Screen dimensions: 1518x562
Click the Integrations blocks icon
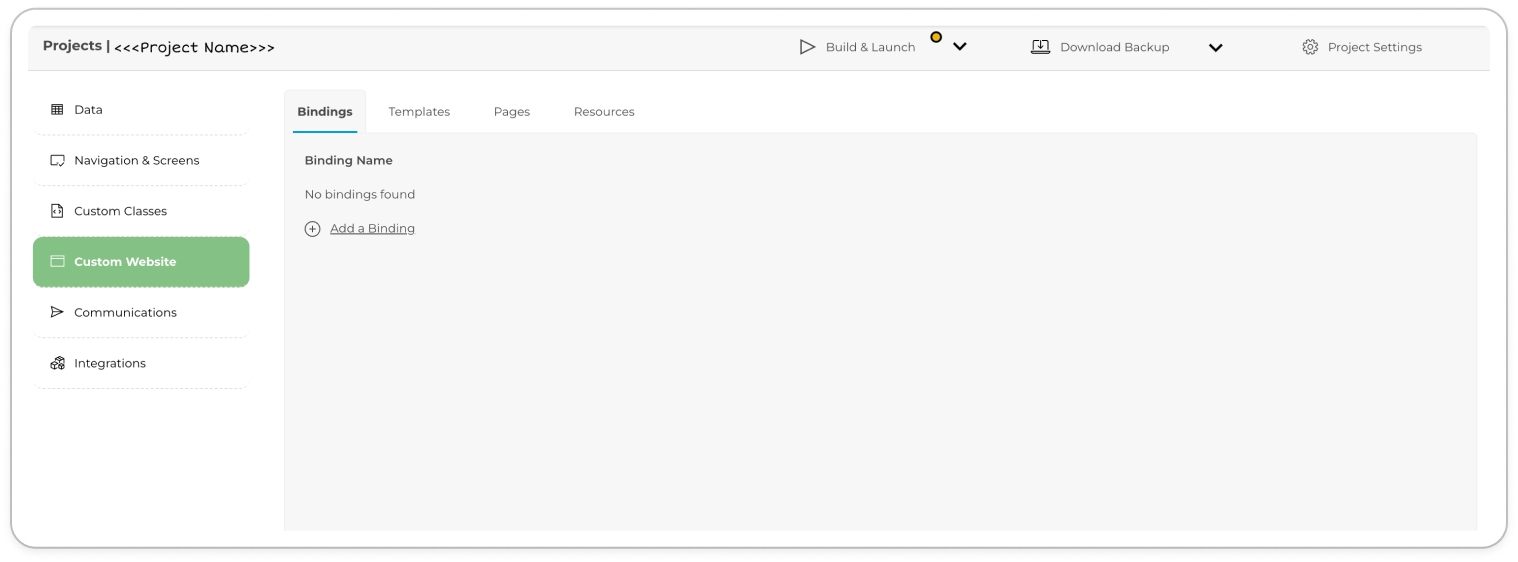coord(57,364)
